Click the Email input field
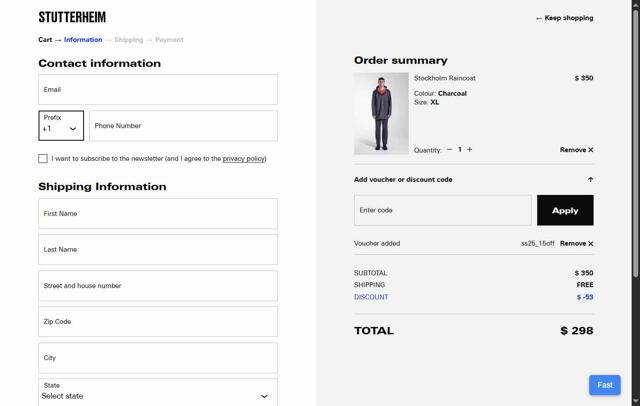Viewport: 640px width, 406px height. tap(158, 90)
